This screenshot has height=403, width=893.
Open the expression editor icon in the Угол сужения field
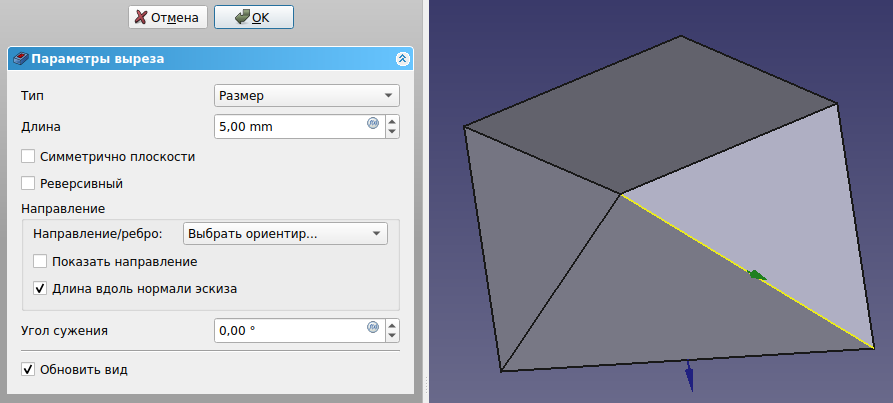pos(373,327)
